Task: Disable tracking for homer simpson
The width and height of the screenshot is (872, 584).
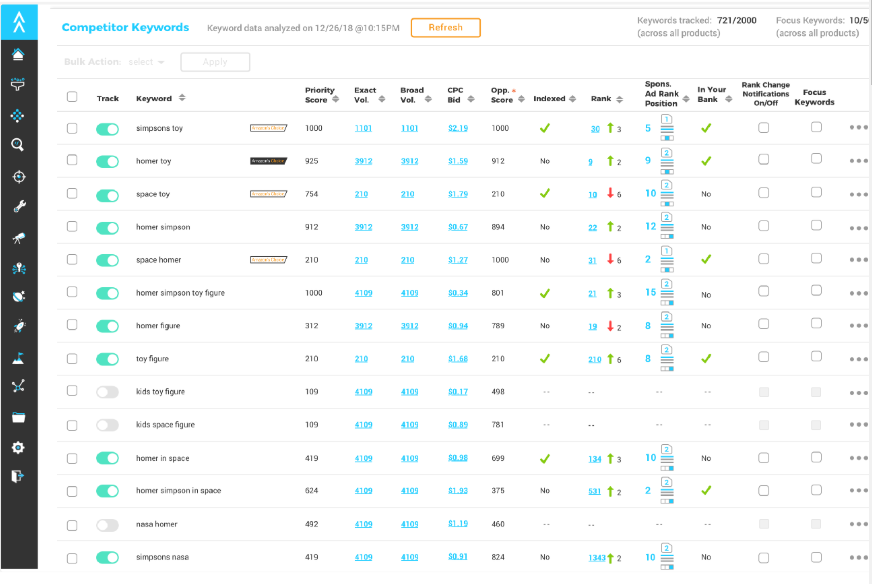Action: (107, 227)
